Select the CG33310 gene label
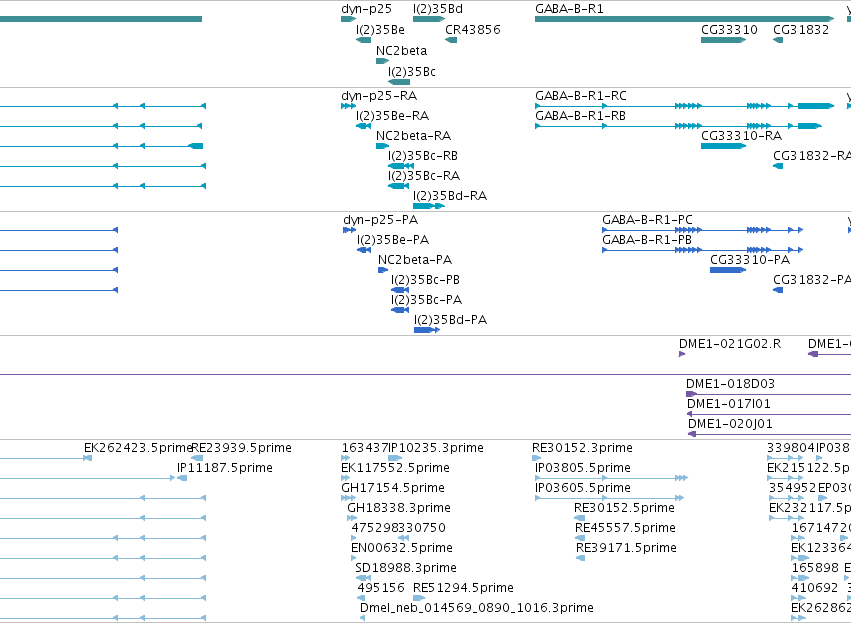Viewport: 851px width, 623px height. tap(729, 30)
